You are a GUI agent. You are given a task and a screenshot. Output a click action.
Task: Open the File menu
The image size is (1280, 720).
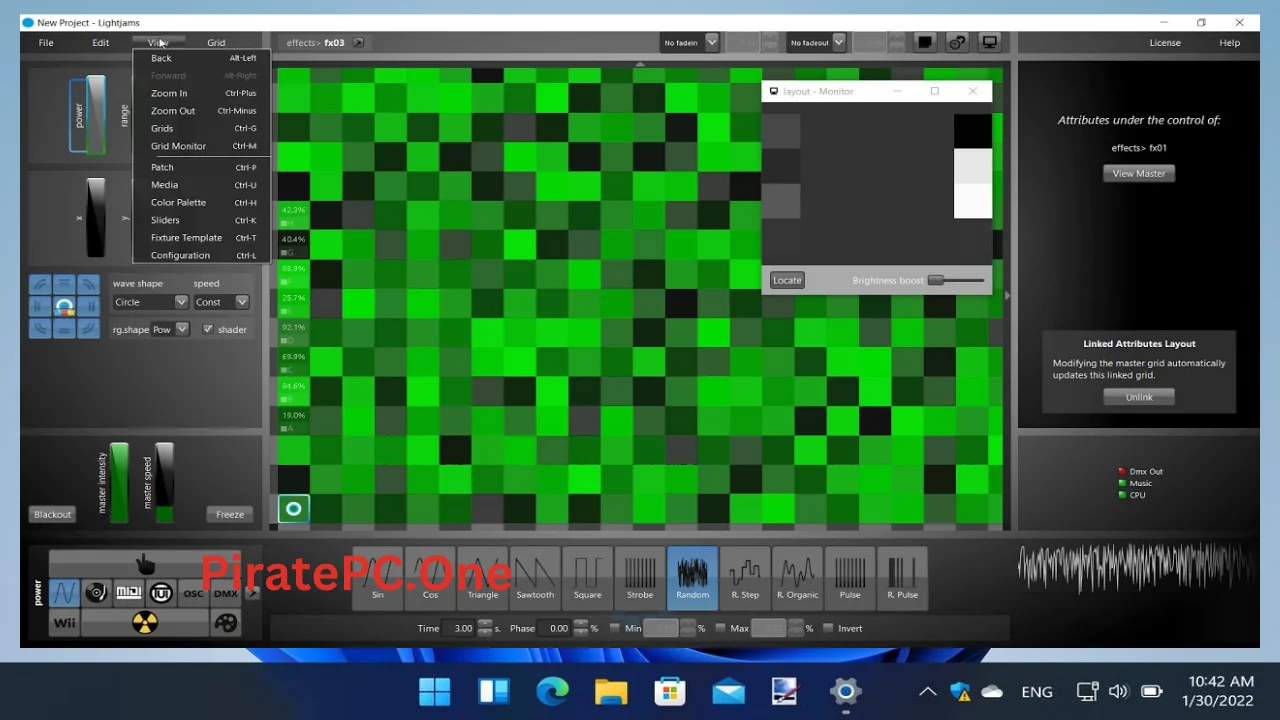46,43
